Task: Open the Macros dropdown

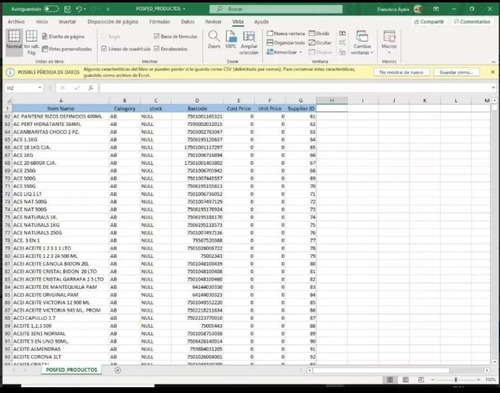Action: pos(389,43)
